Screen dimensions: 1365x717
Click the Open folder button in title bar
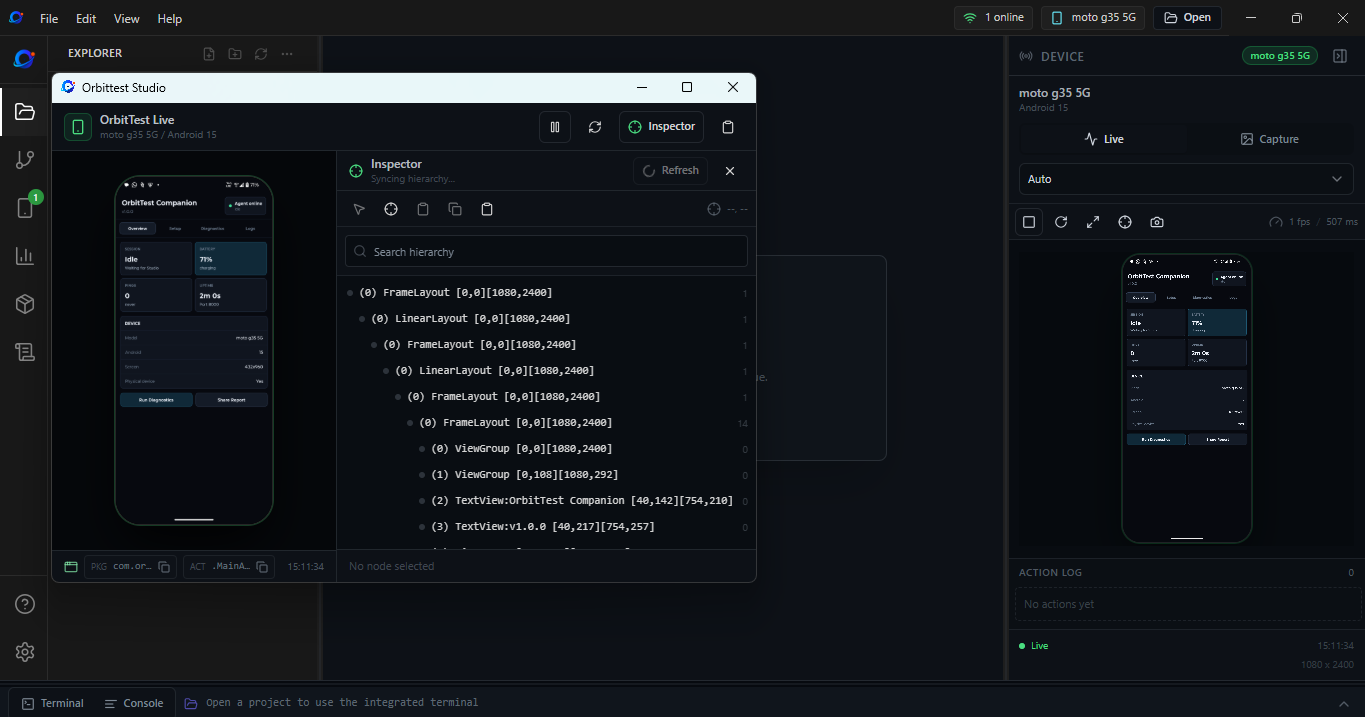pos(1188,17)
